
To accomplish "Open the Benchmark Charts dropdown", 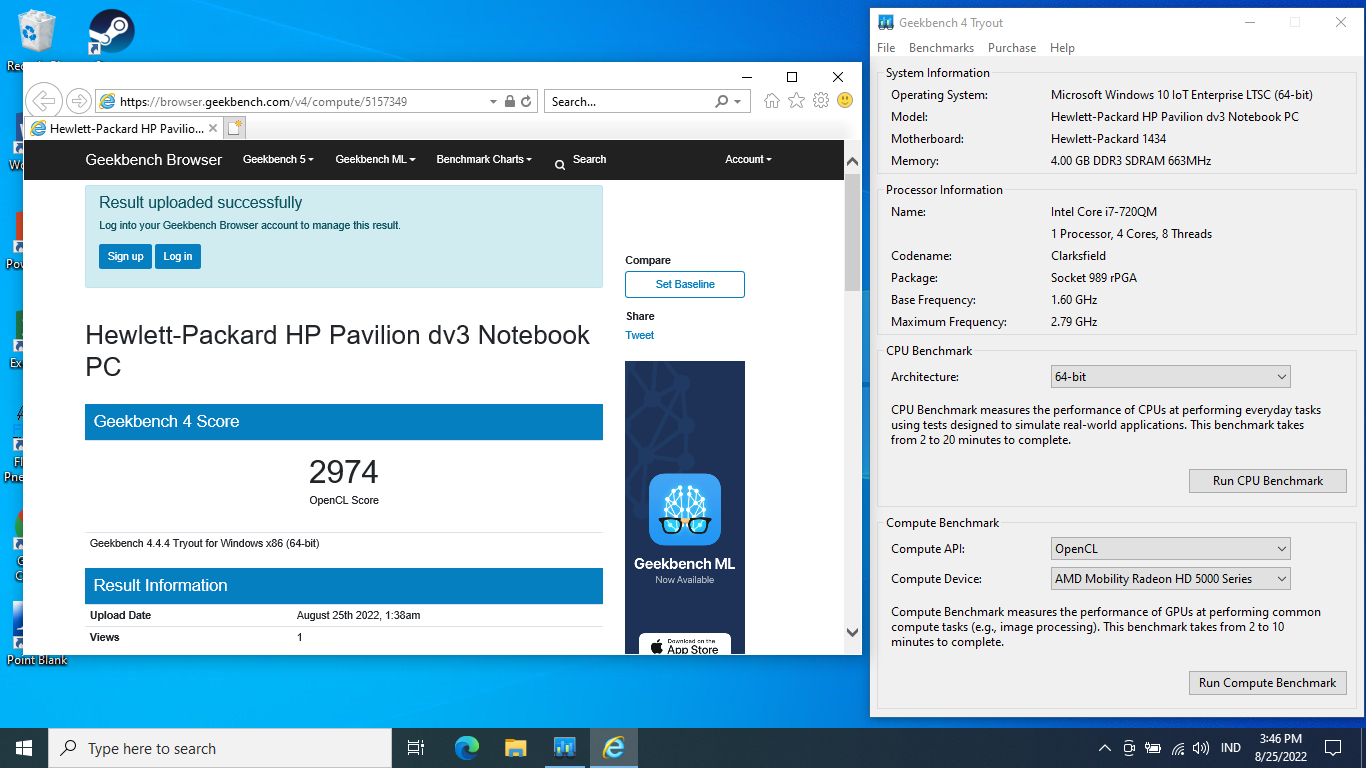I will click(484, 159).
